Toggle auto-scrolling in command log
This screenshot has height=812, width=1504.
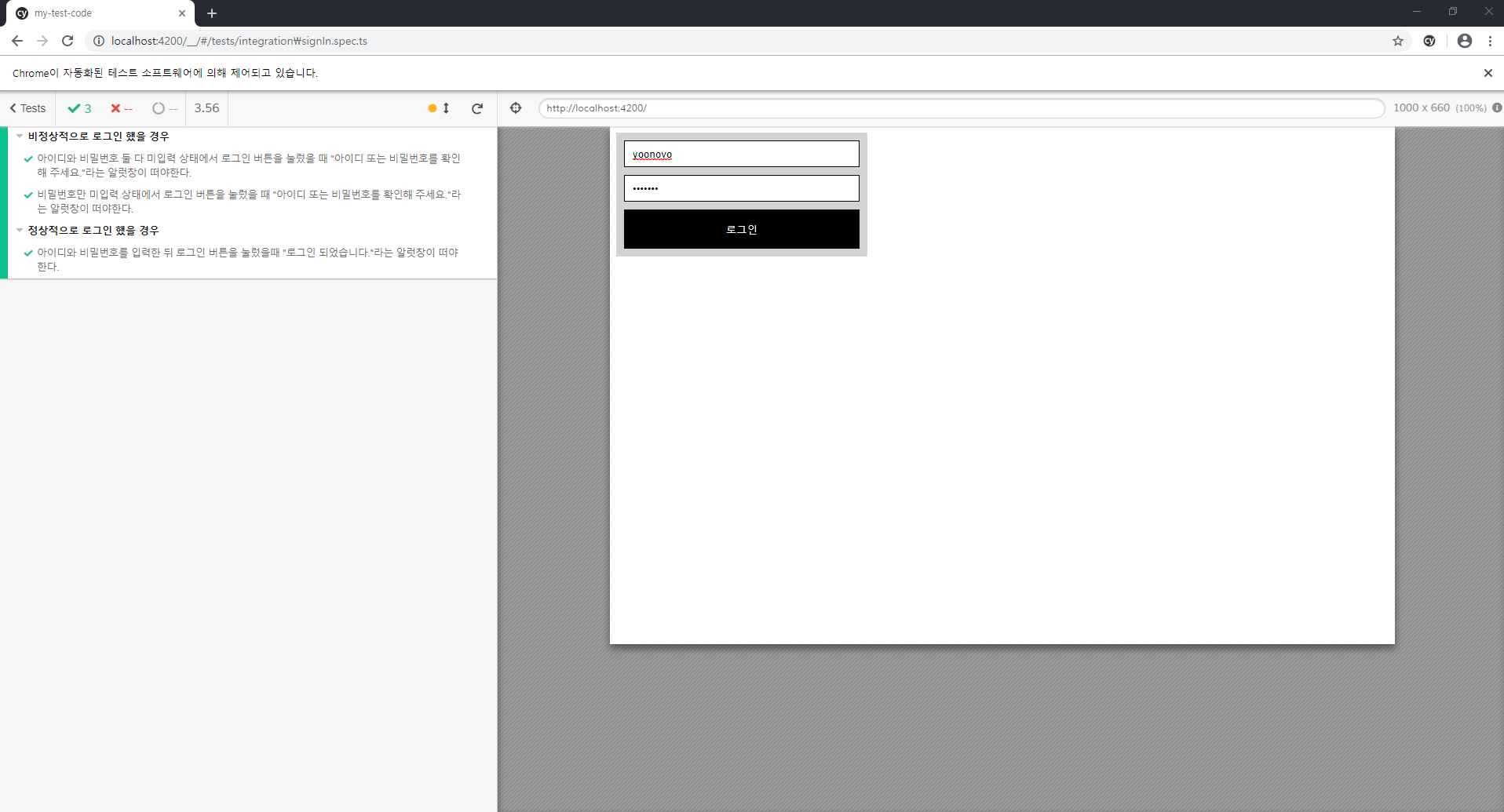click(x=439, y=108)
